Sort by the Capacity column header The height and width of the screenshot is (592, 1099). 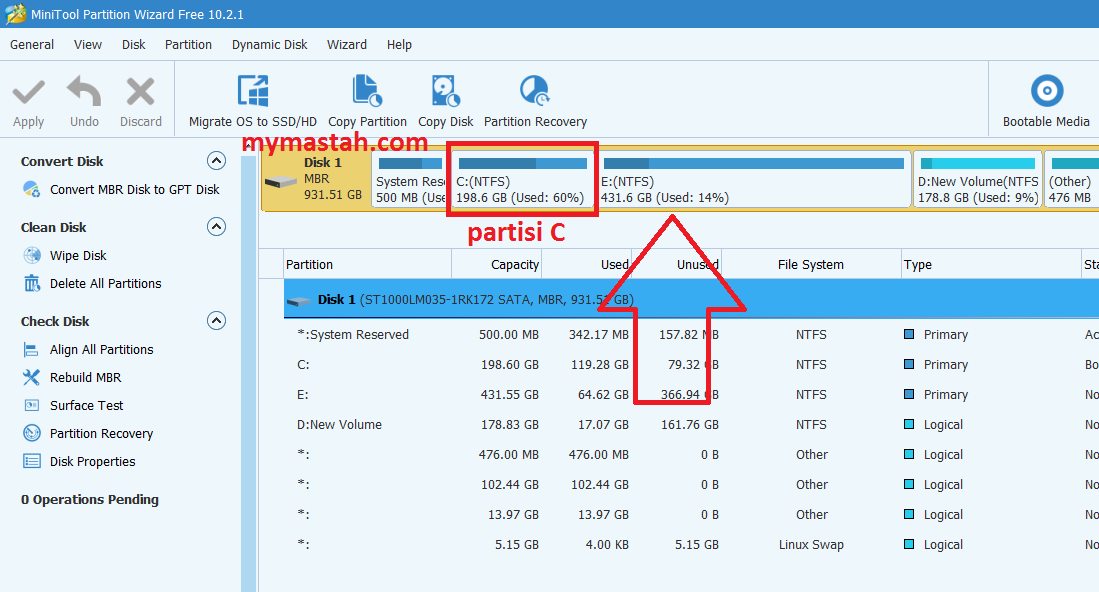[496, 264]
